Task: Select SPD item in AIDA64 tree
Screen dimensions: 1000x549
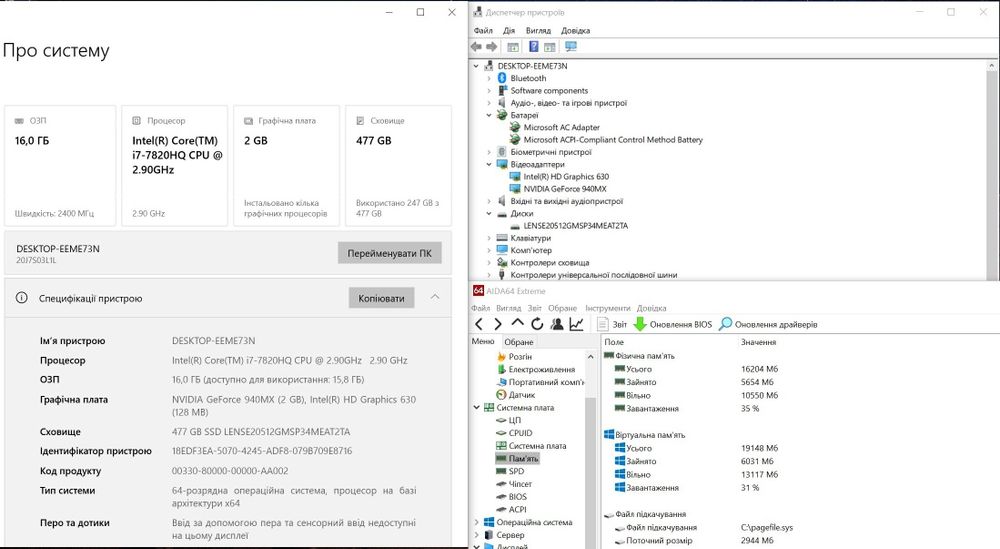Action: (517, 471)
